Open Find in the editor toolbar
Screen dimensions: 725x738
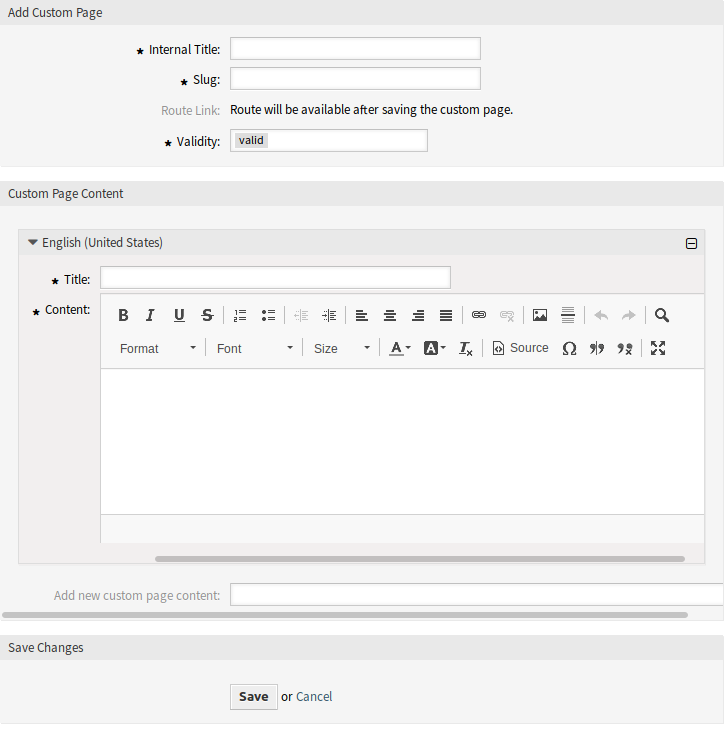[661, 315]
